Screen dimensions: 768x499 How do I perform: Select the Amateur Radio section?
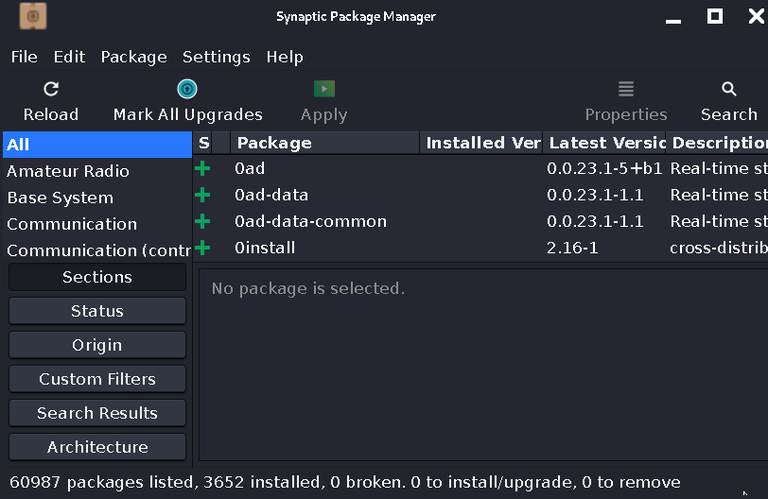click(68, 171)
